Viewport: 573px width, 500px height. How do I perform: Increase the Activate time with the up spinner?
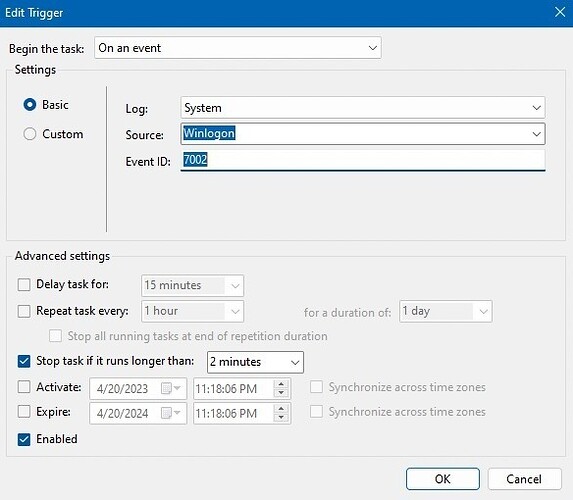(x=281, y=384)
